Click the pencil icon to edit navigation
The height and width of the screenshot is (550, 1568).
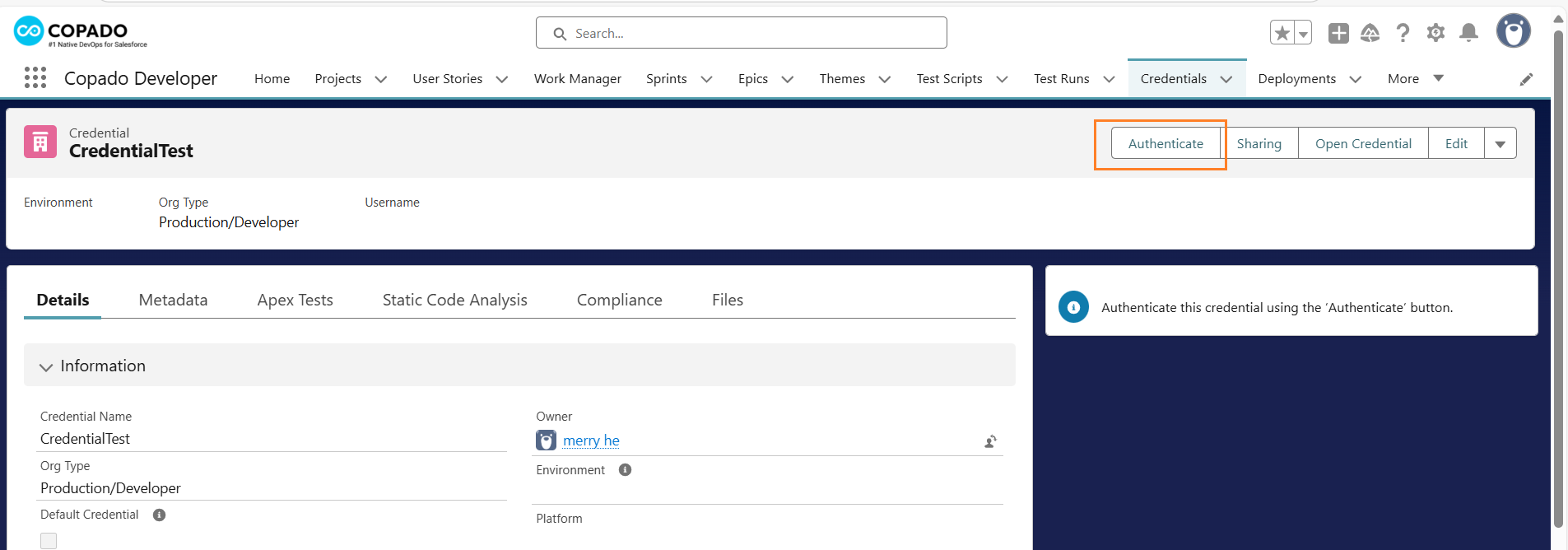(1526, 79)
